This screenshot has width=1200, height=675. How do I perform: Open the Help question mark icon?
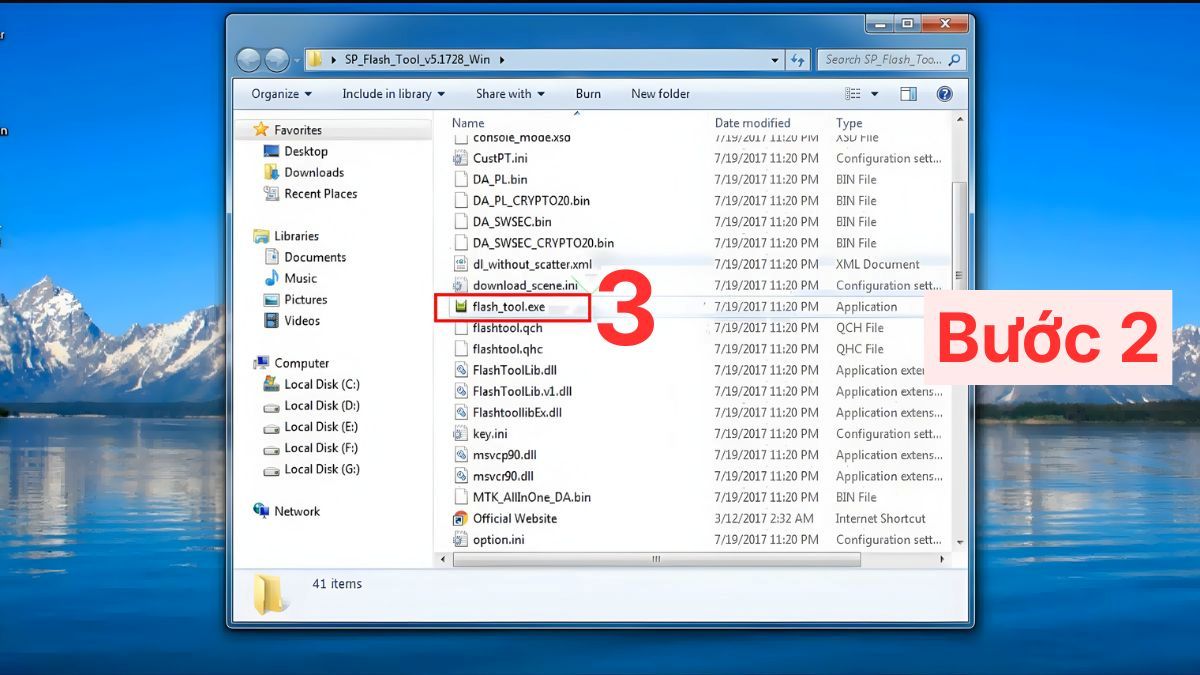click(944, 94)
